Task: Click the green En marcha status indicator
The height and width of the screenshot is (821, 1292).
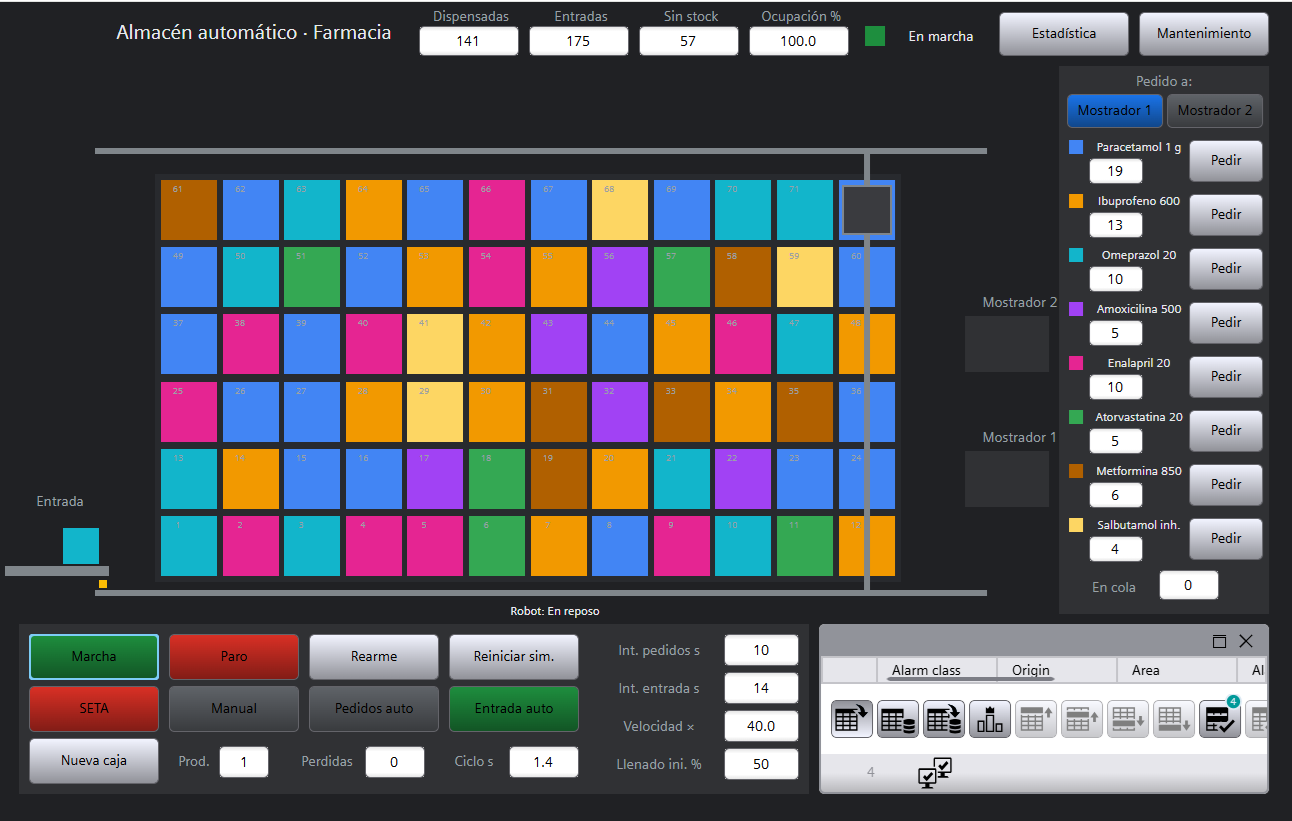Action: pyautogui.click(x=875, y=36)
